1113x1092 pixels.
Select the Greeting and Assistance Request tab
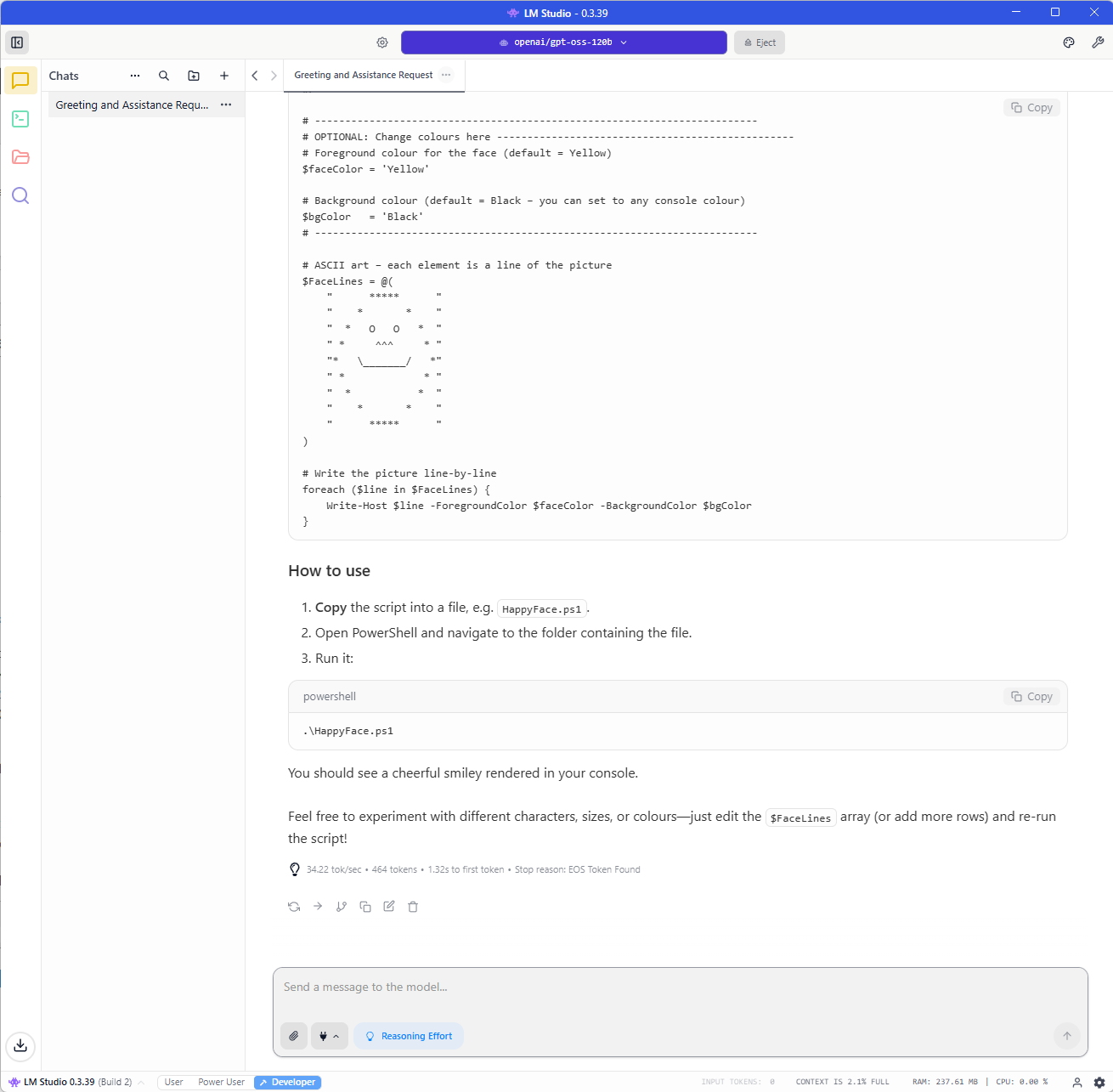pyautogui.click(x=363, y=76)
